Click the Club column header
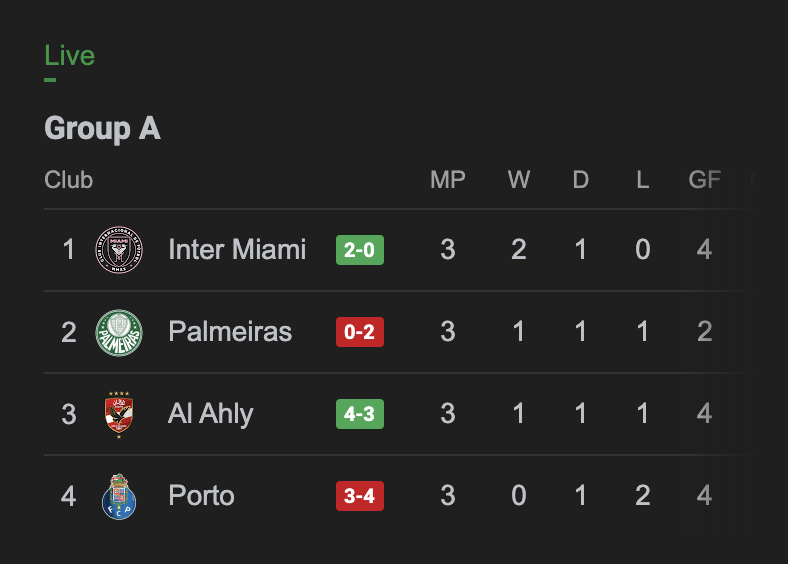 click(68, 179)
